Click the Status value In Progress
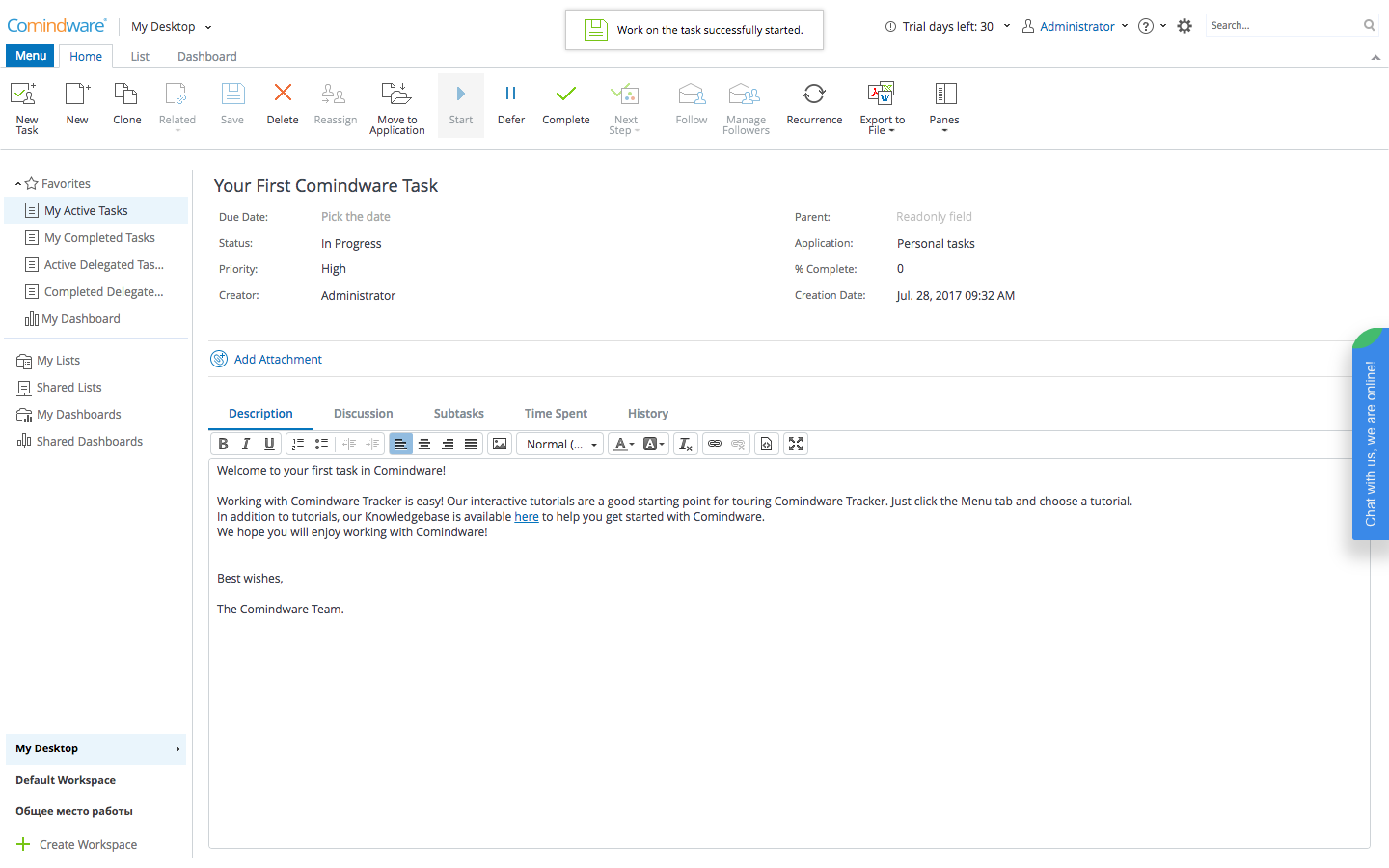1389x868 pixels. click(x=351, y=244)
